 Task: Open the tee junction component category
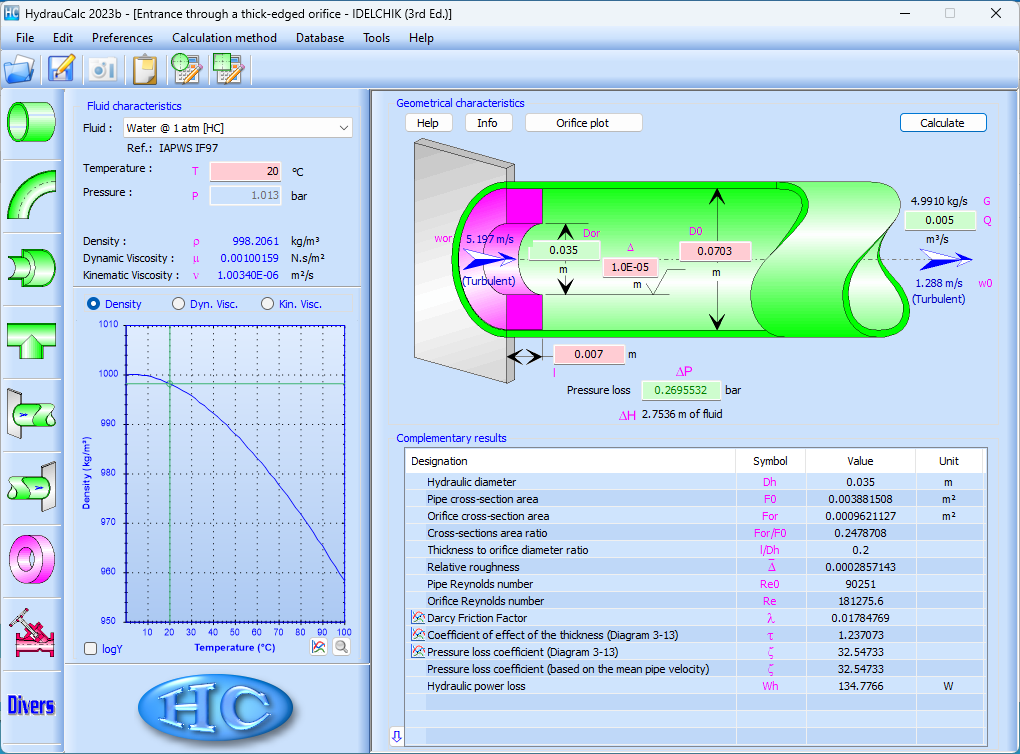(x=31, y=339)
